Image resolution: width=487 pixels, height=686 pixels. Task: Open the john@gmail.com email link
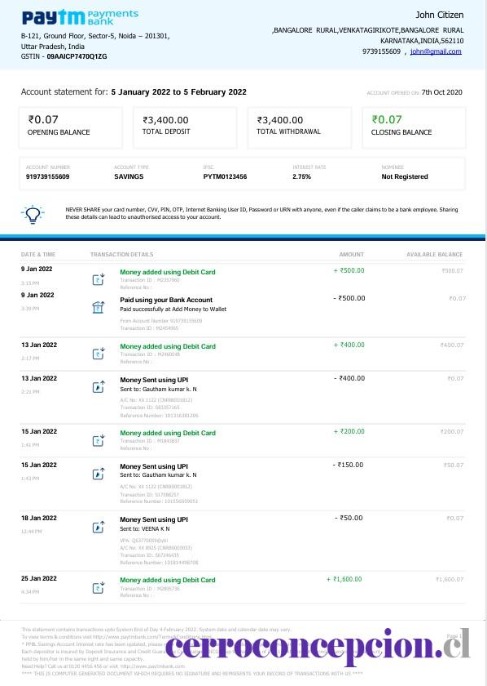click(436, 51)
